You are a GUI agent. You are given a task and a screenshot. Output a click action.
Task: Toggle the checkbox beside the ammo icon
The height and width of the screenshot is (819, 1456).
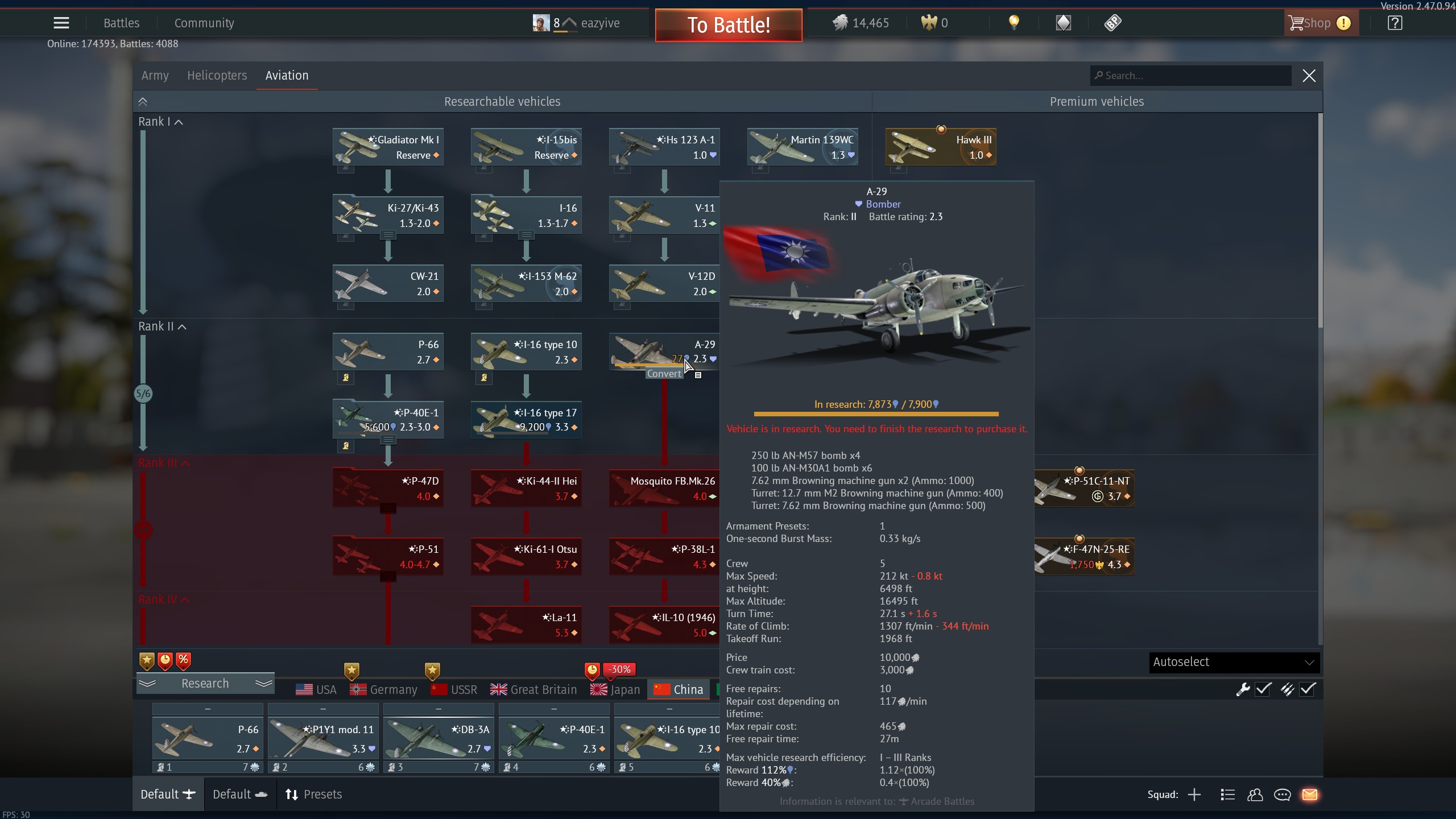[x=1308, y=689]
